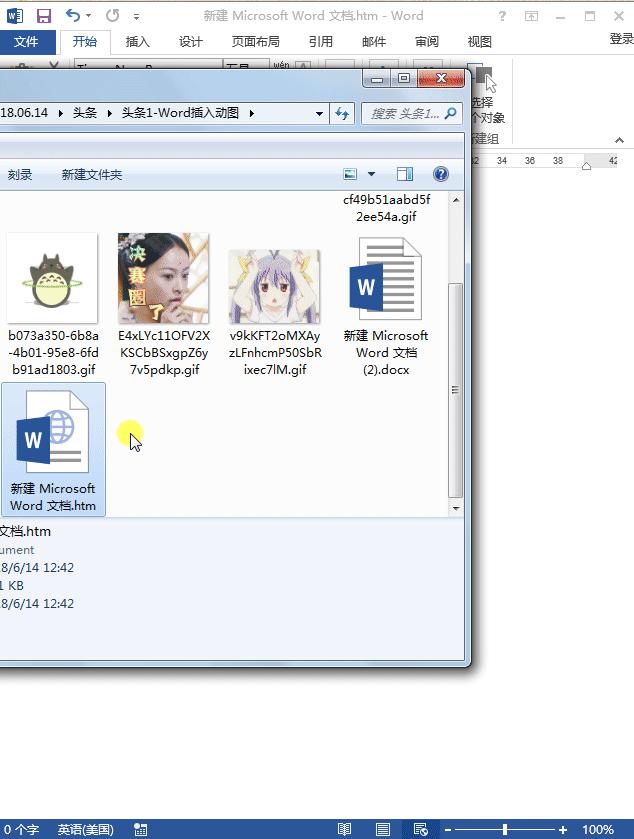Select the cf49b51aabd5f2ee54a.gif filename

pos(386,208)
